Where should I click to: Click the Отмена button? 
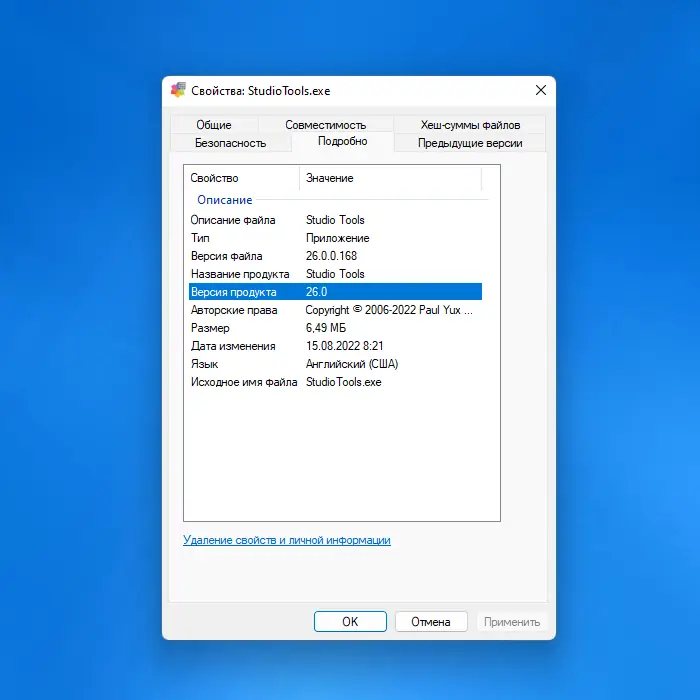(431, 621)
